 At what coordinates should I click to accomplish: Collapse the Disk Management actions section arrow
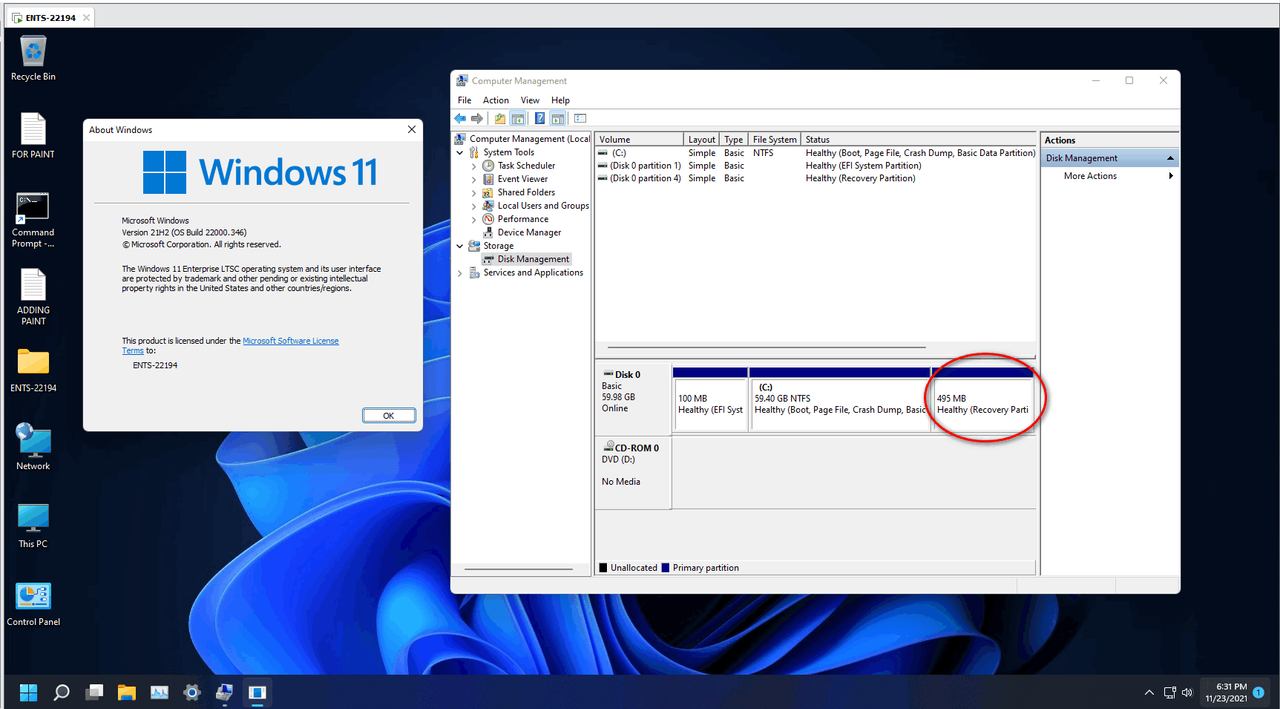[x=1170, y=158]
